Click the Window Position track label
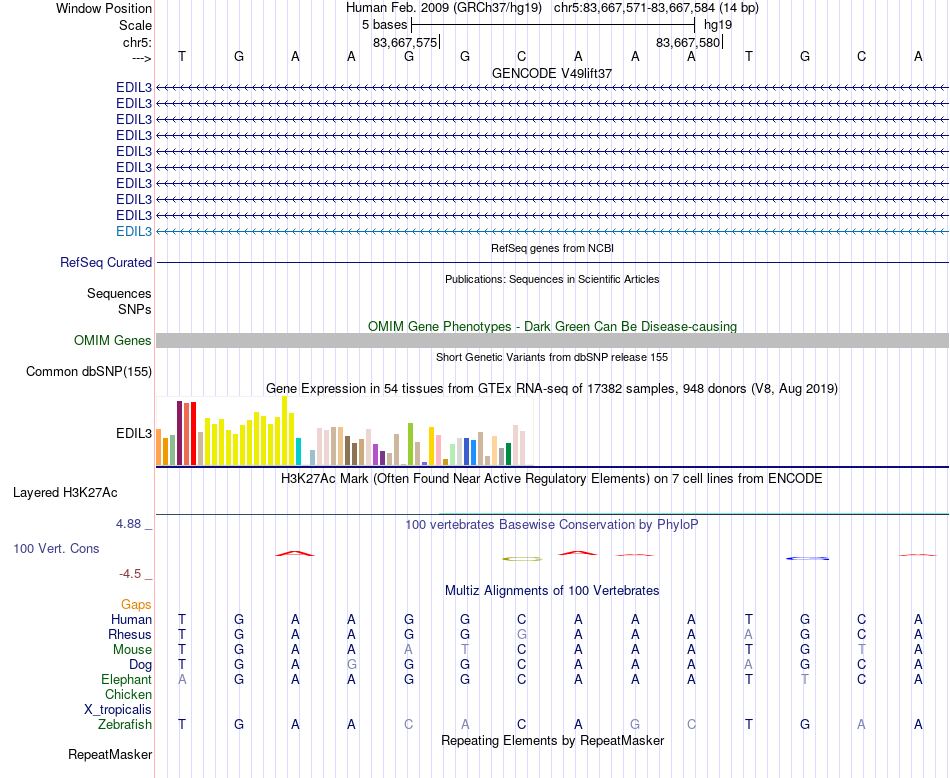The height and width of the screenshot is (778, 950). click(x=104, y=8)
